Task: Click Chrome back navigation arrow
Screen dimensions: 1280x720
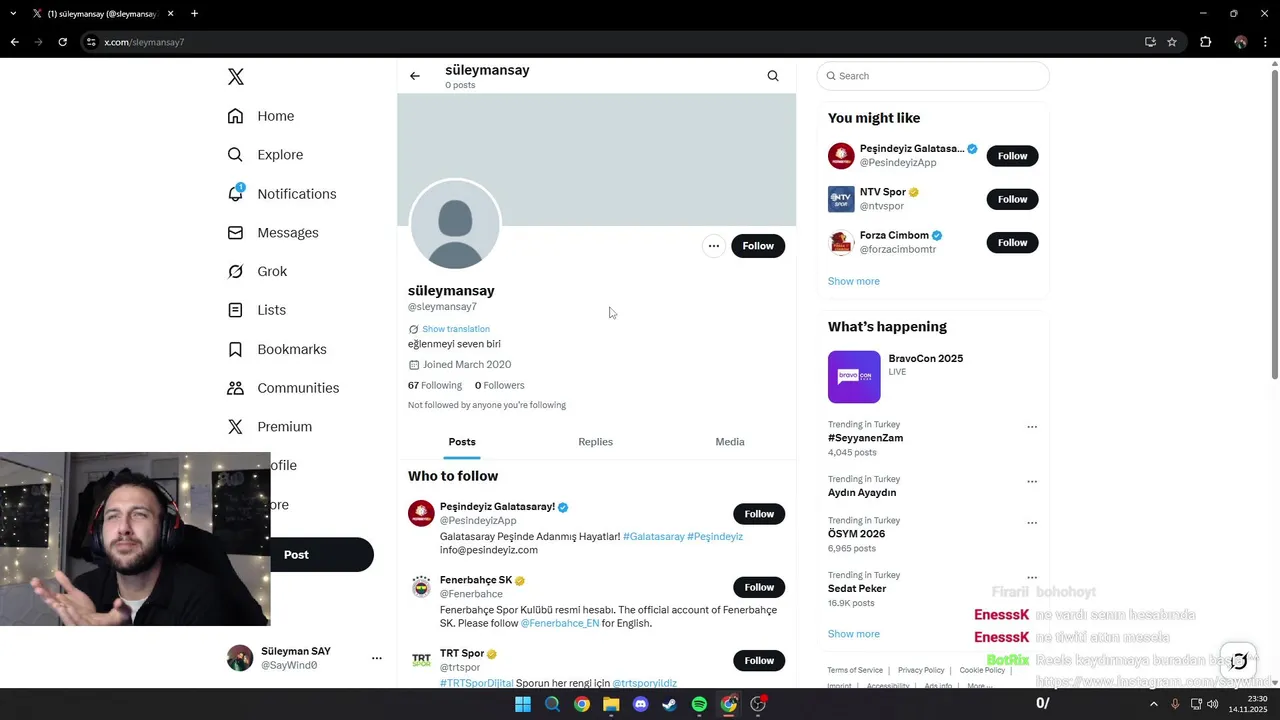Action: [x=14, y=42]
